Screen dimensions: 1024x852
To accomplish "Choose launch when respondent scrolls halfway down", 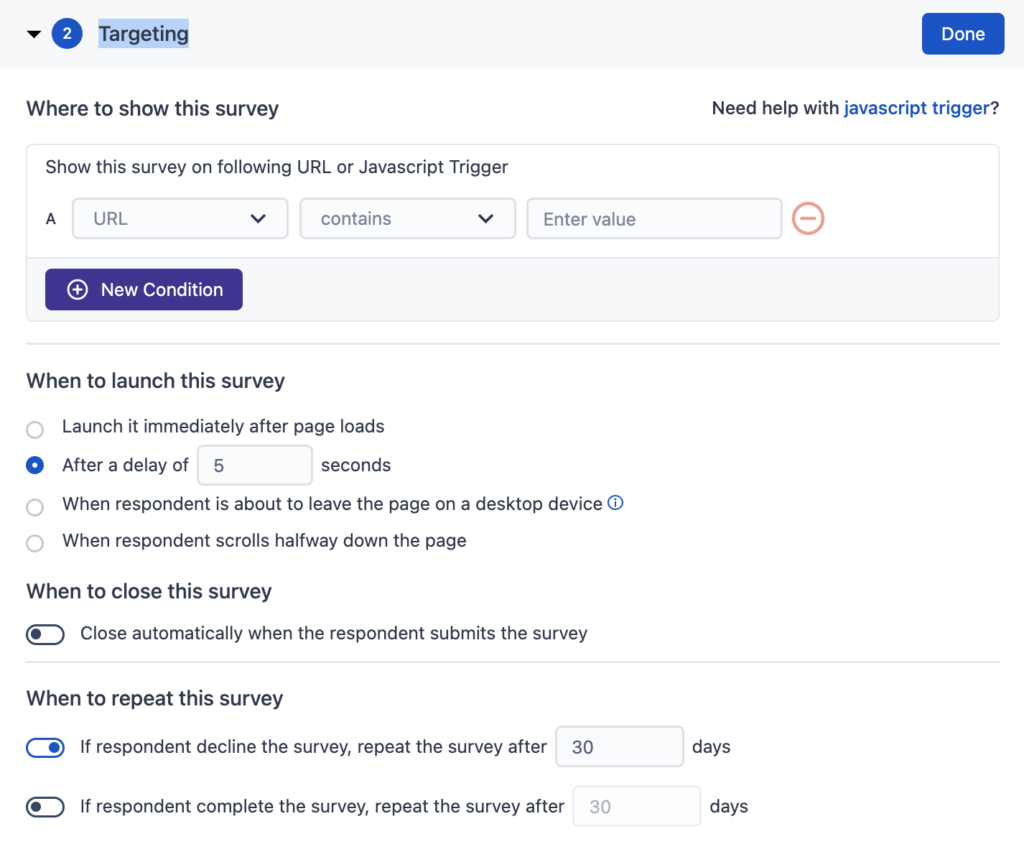I will (34, 541).
